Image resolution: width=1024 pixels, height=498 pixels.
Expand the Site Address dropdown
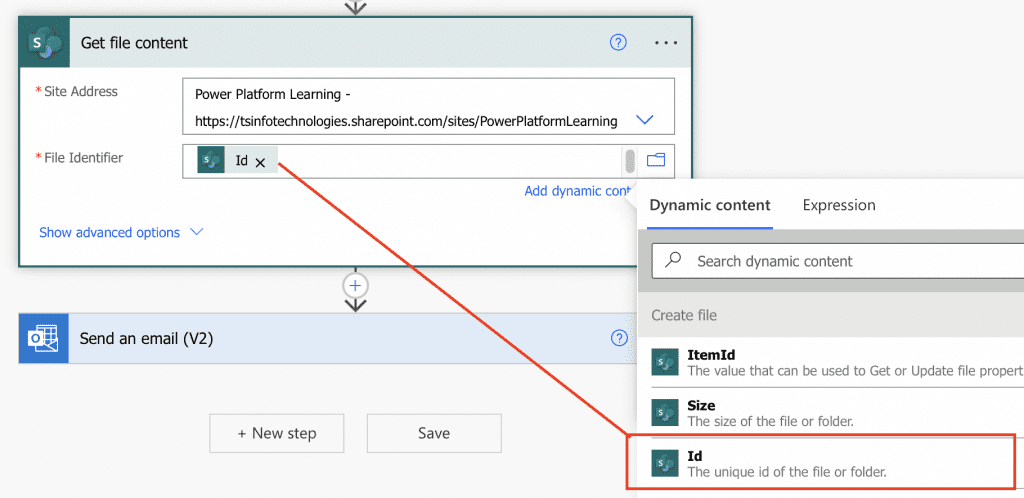[x=645, y=120]
